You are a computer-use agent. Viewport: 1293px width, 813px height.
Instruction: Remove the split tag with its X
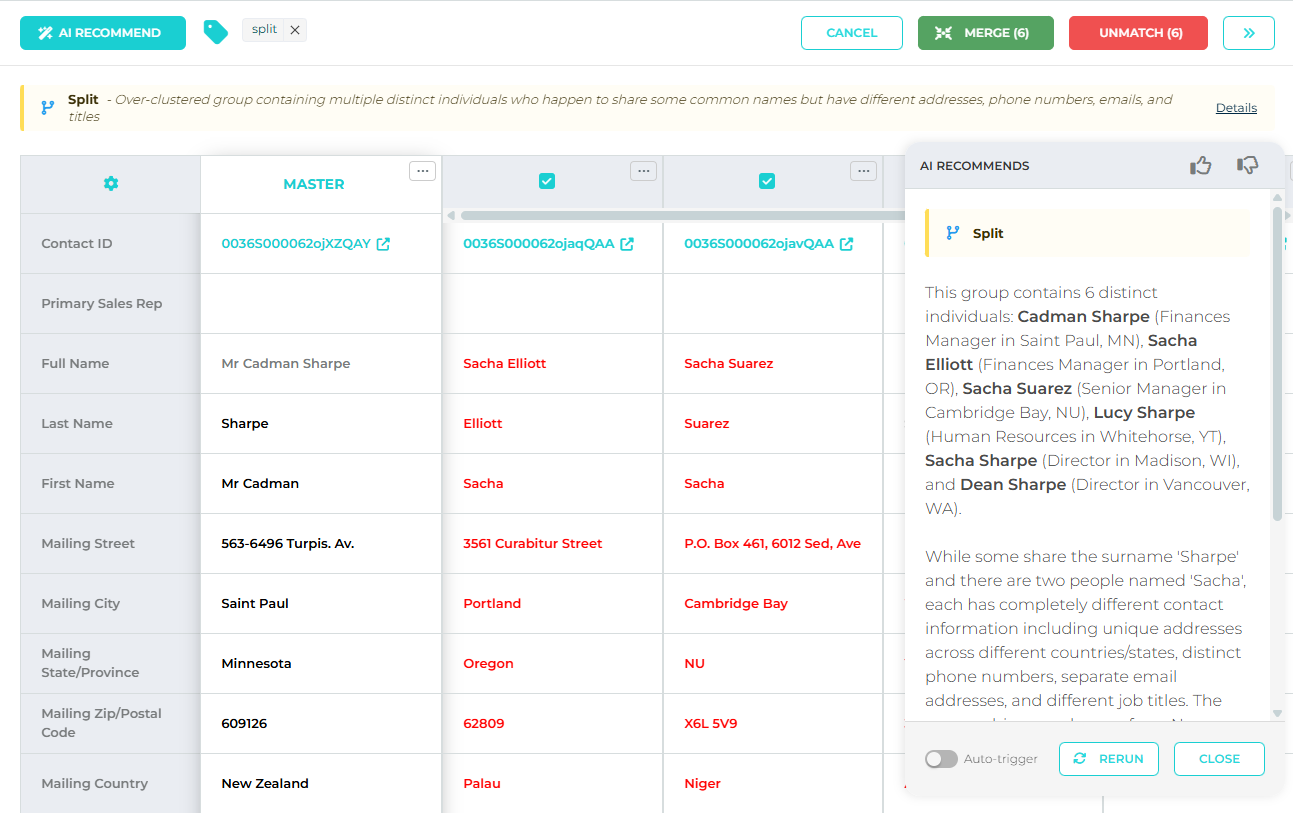(x=295, y=30)
